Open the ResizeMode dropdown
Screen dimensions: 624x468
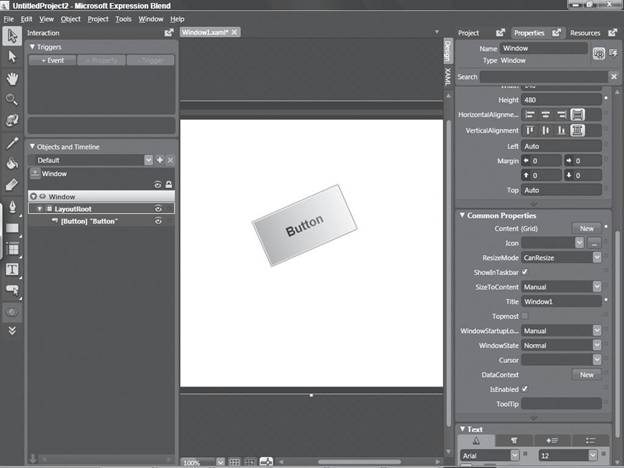(597, 257)
